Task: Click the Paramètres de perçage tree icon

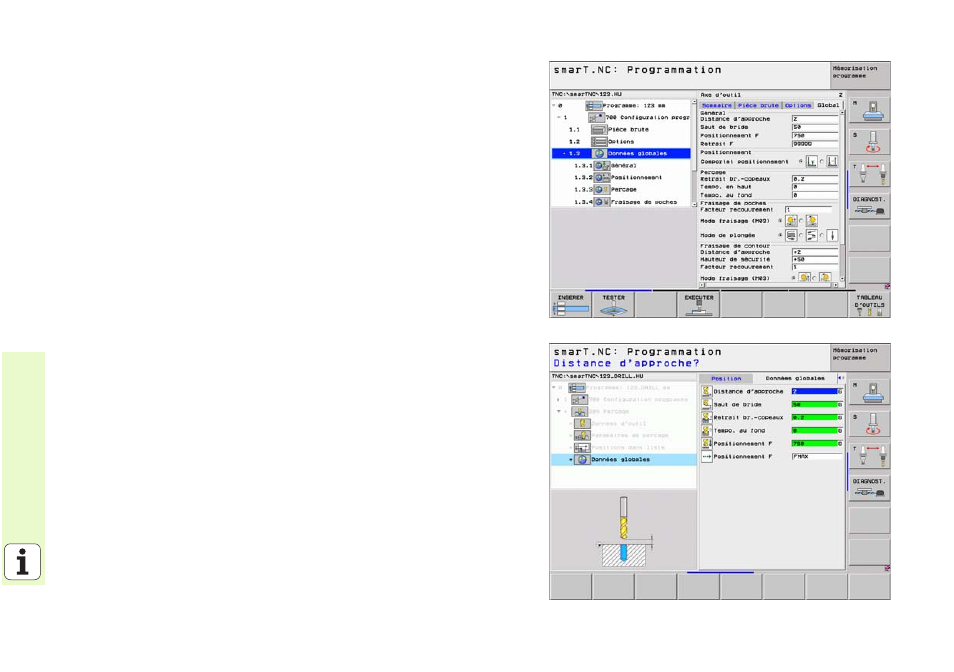Action: pos(582,435)
